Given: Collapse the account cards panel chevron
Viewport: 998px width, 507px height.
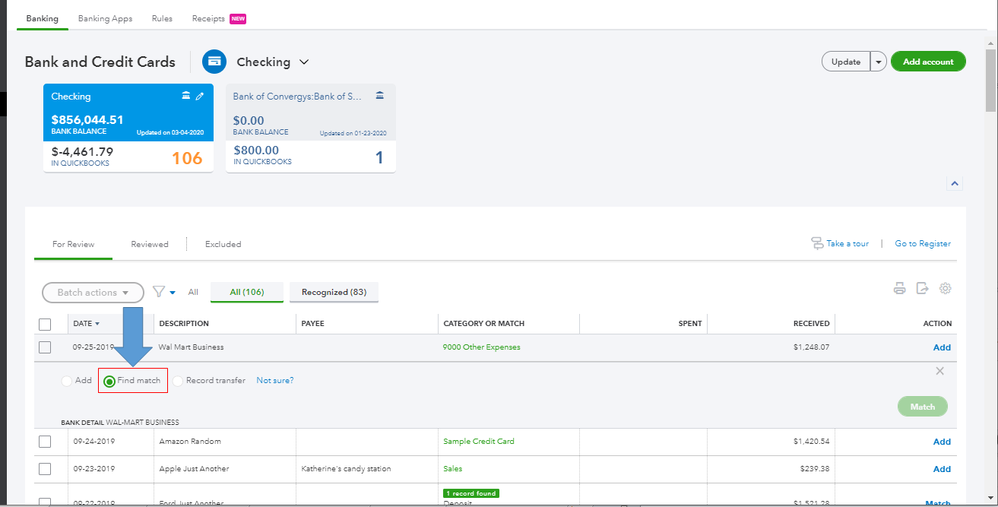Looking at the screenshot, I should [x=954, y=184].
